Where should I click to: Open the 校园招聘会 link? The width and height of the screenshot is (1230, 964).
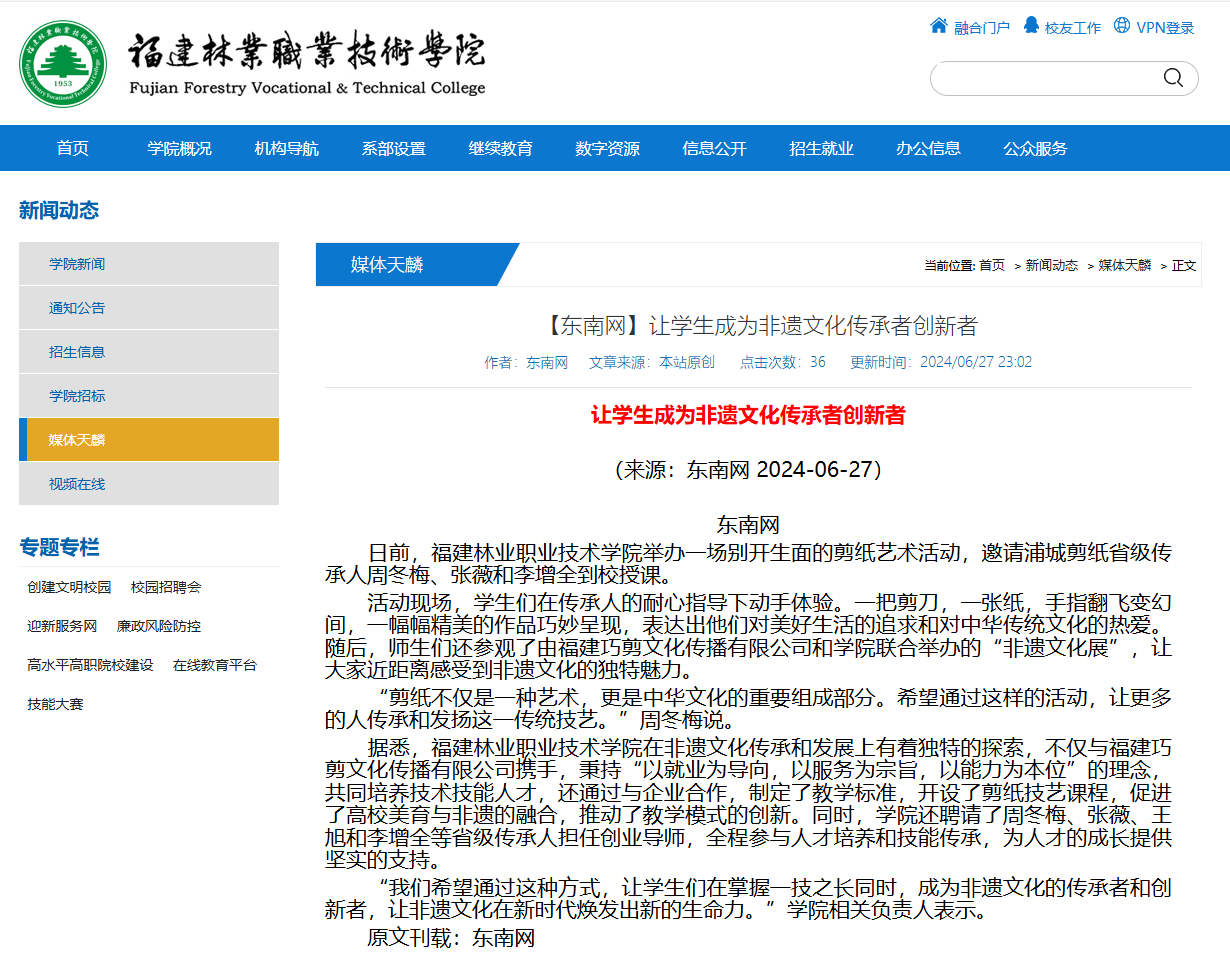point(166,587)
